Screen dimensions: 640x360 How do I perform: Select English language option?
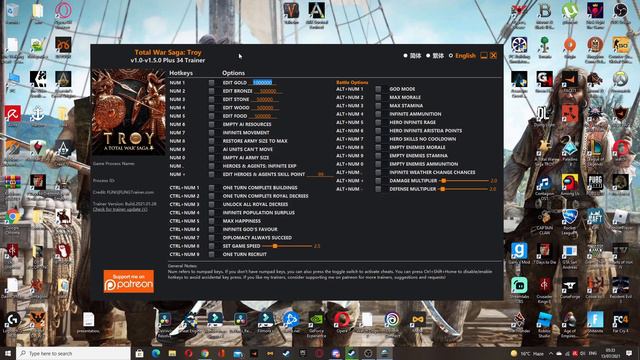[x=451, y=56]
